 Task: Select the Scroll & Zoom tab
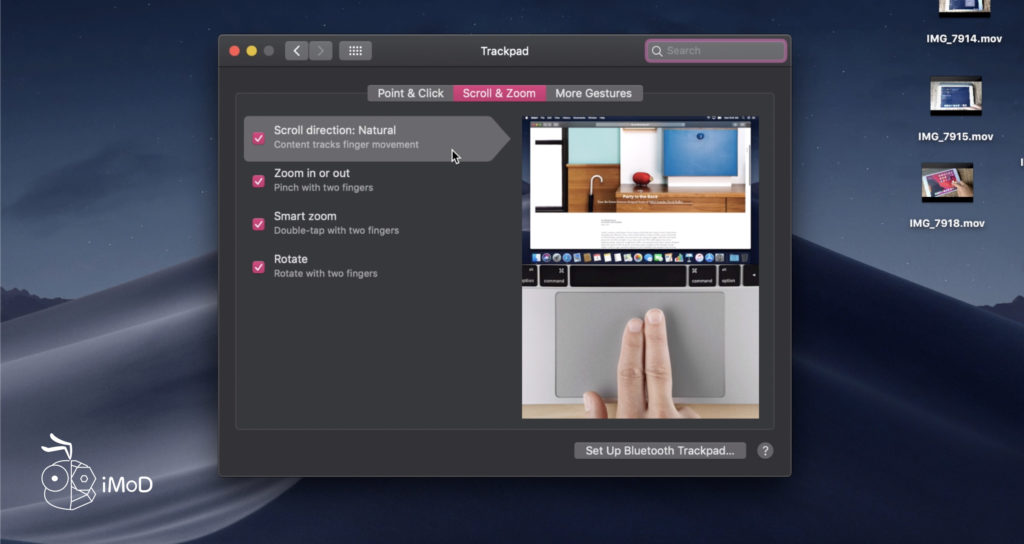tap(500, 93)
